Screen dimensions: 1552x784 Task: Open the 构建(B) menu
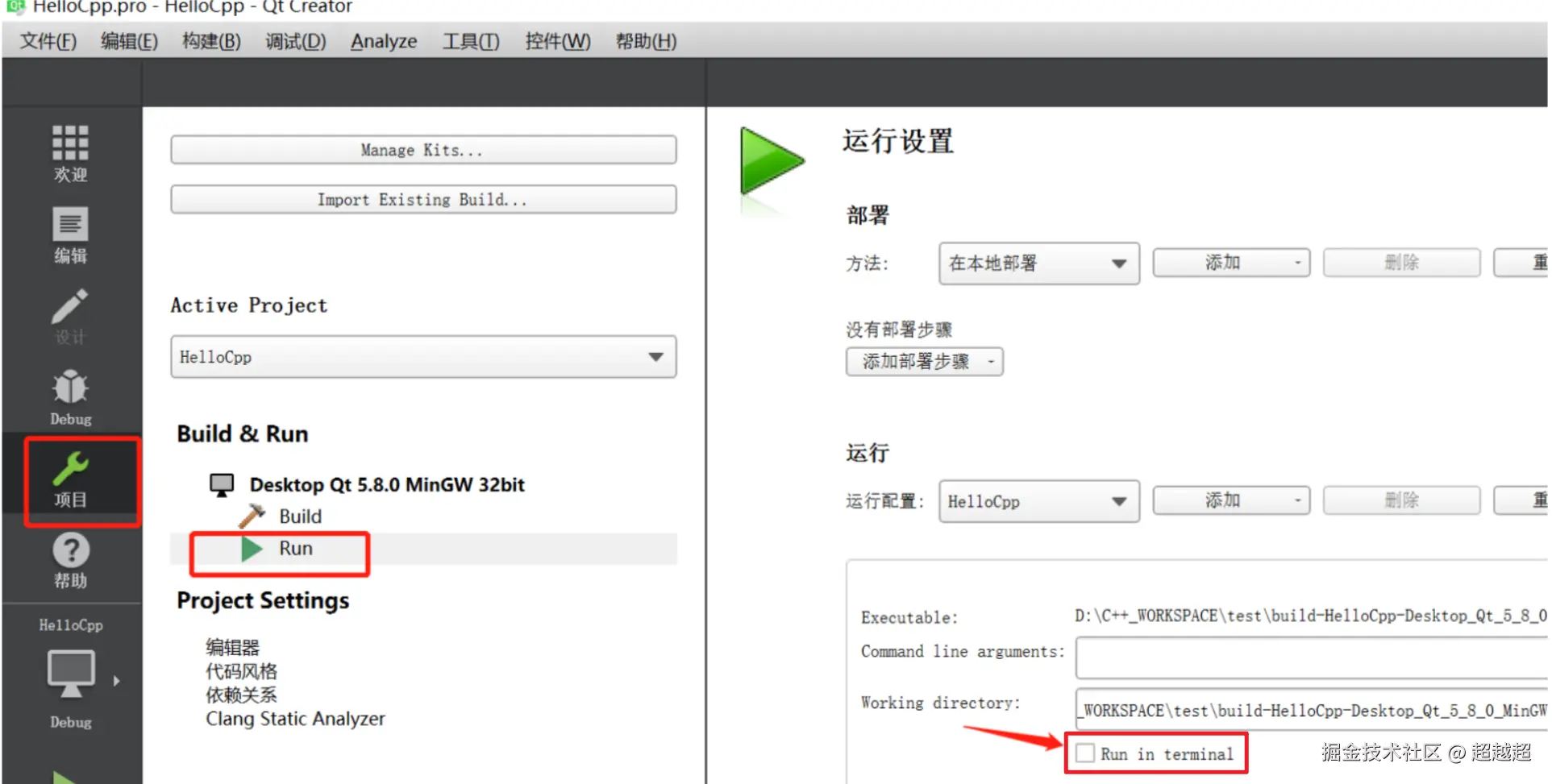(211, 41)
